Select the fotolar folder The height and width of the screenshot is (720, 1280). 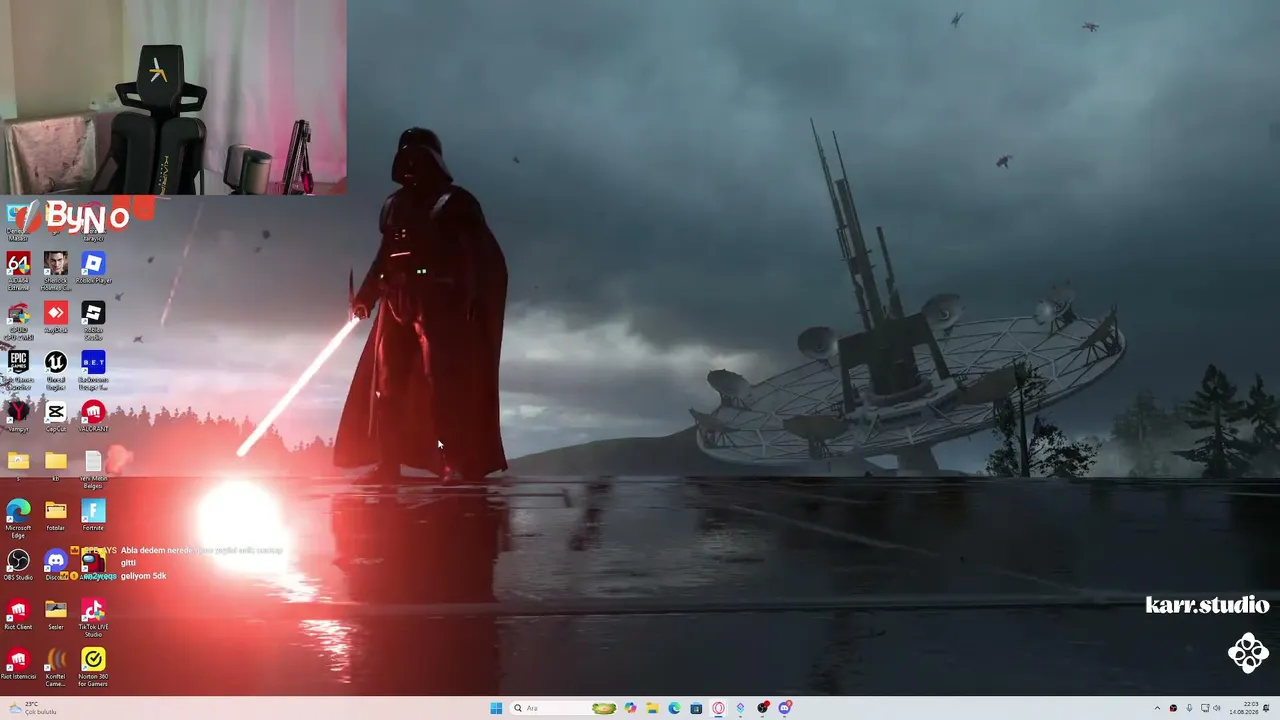(x=56, y=515)
